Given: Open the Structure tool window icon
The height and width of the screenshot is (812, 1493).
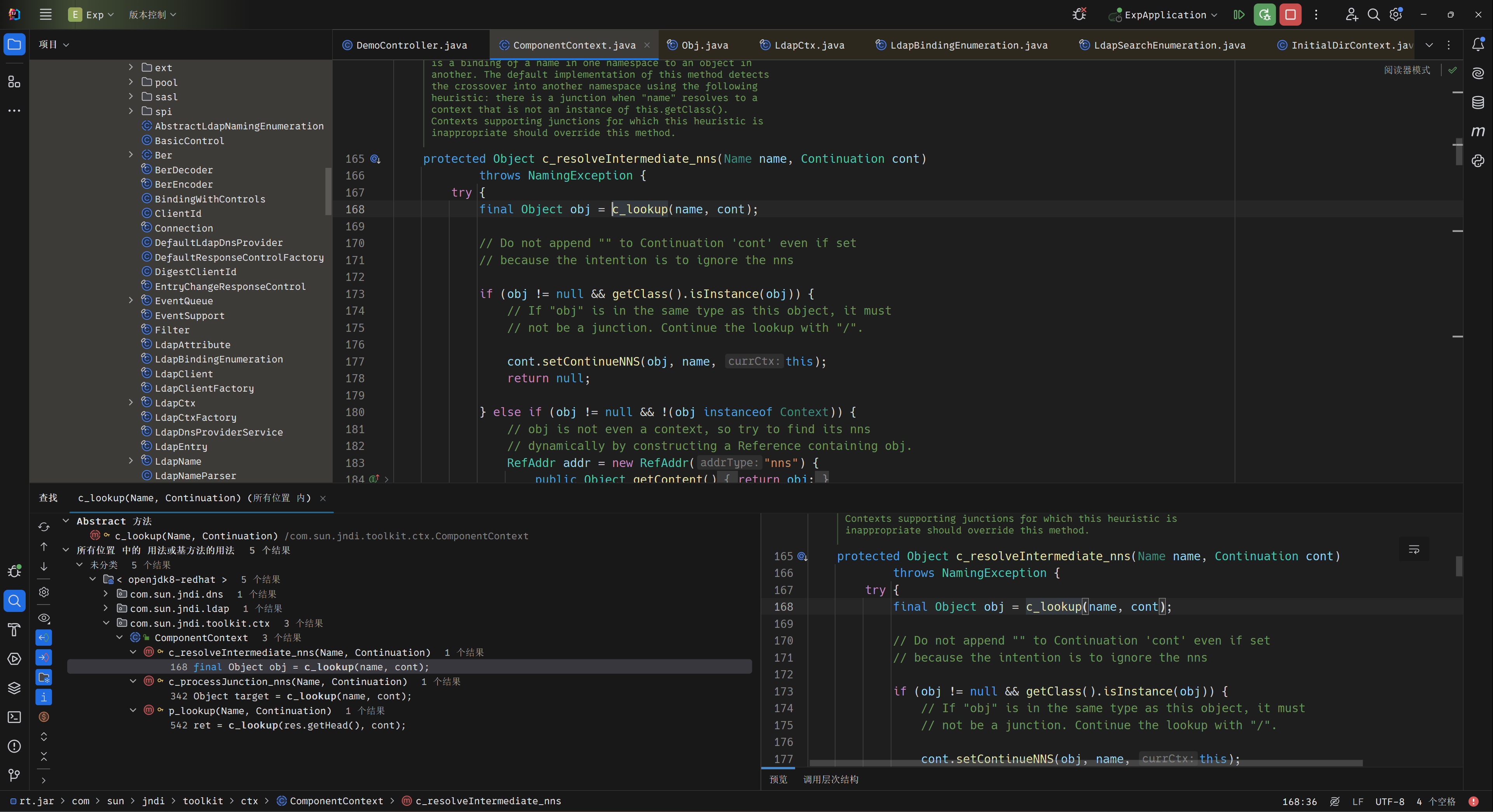Looking at the screenshot, I should click(x=14, y=82).
